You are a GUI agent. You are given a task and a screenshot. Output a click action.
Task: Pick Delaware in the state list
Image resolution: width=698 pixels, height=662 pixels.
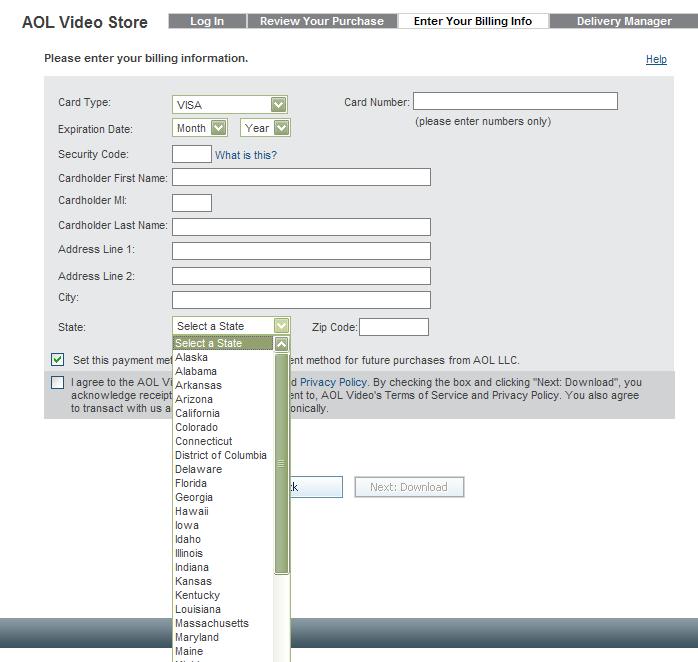tap(223, 469)
